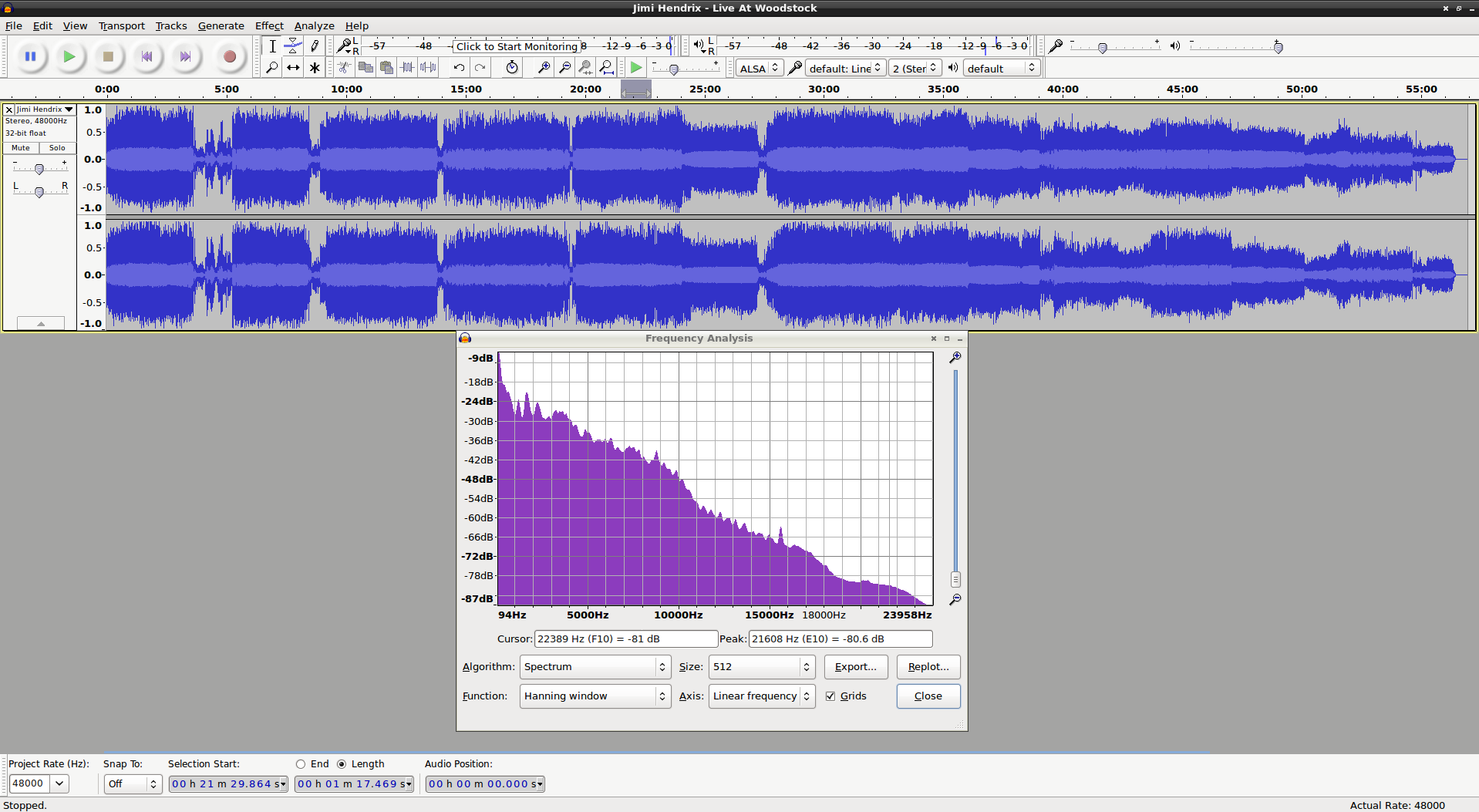Toggle the track Mute button

(x=21, y=148)
